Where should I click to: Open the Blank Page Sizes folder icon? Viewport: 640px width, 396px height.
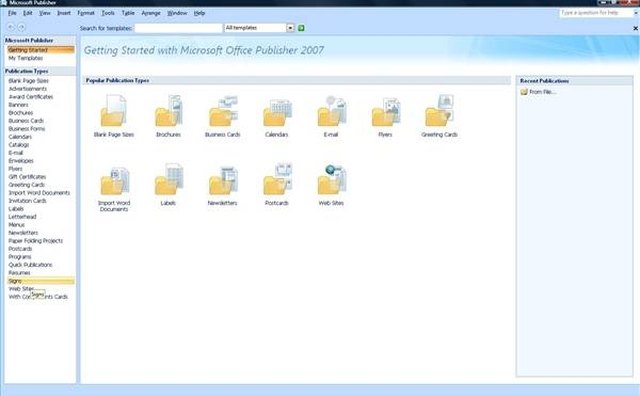113,111
